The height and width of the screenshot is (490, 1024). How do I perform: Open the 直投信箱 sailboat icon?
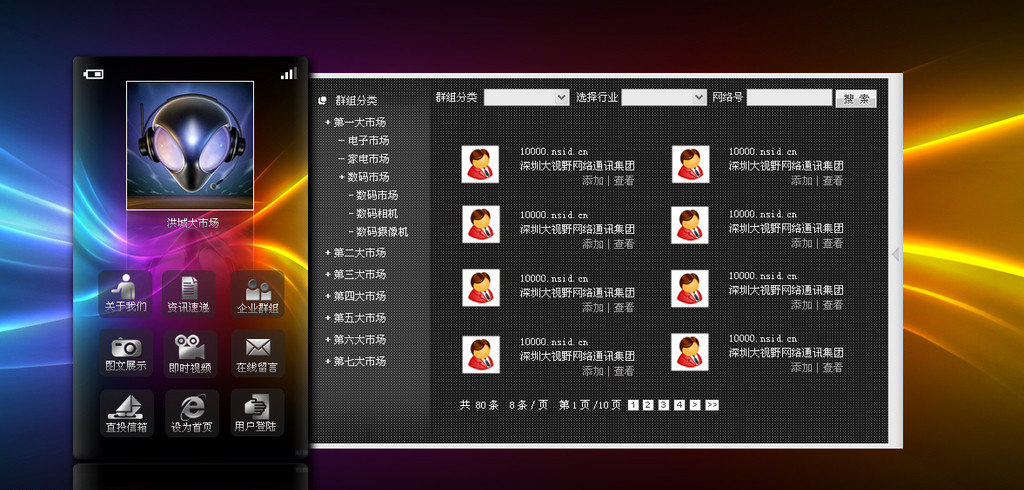[127, 413]
